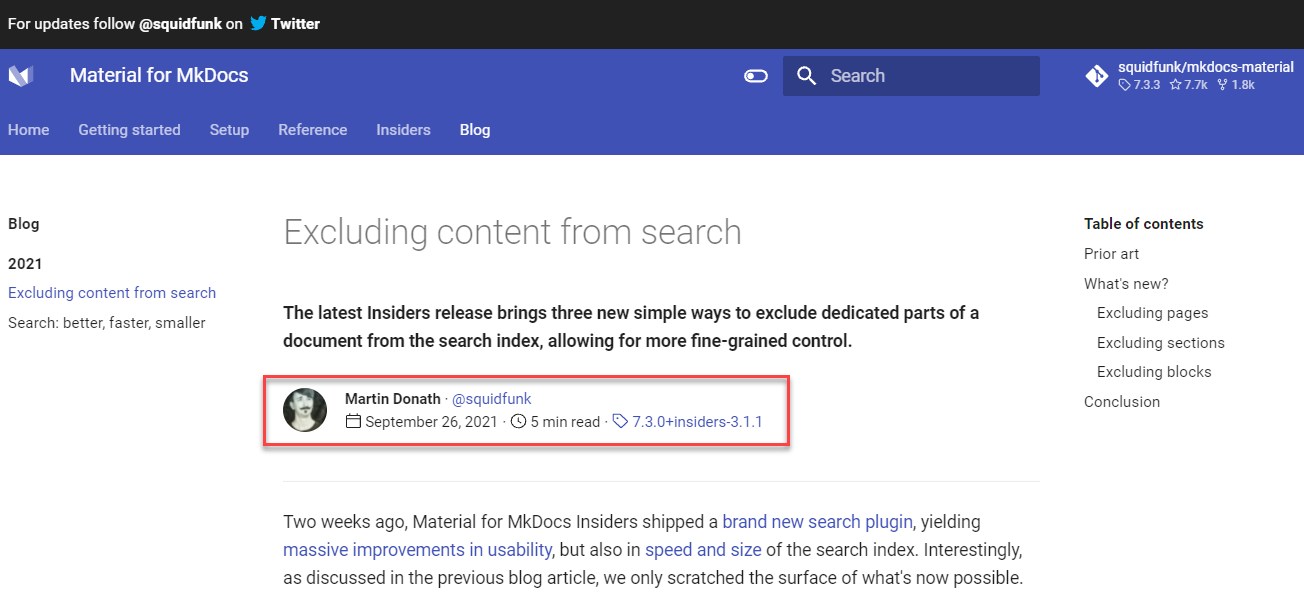Click the clock icon beside 5 min read
The image size is (1304, 594).
[x=518, y=422]
